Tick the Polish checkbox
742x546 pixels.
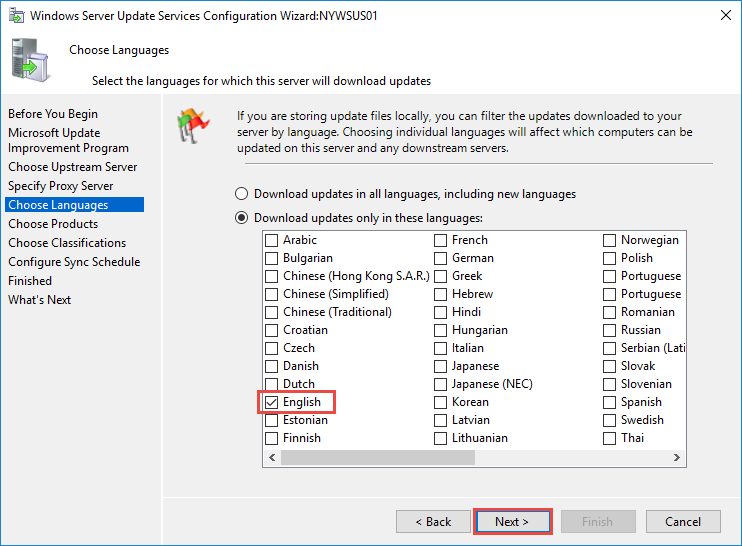pos(610,258)
